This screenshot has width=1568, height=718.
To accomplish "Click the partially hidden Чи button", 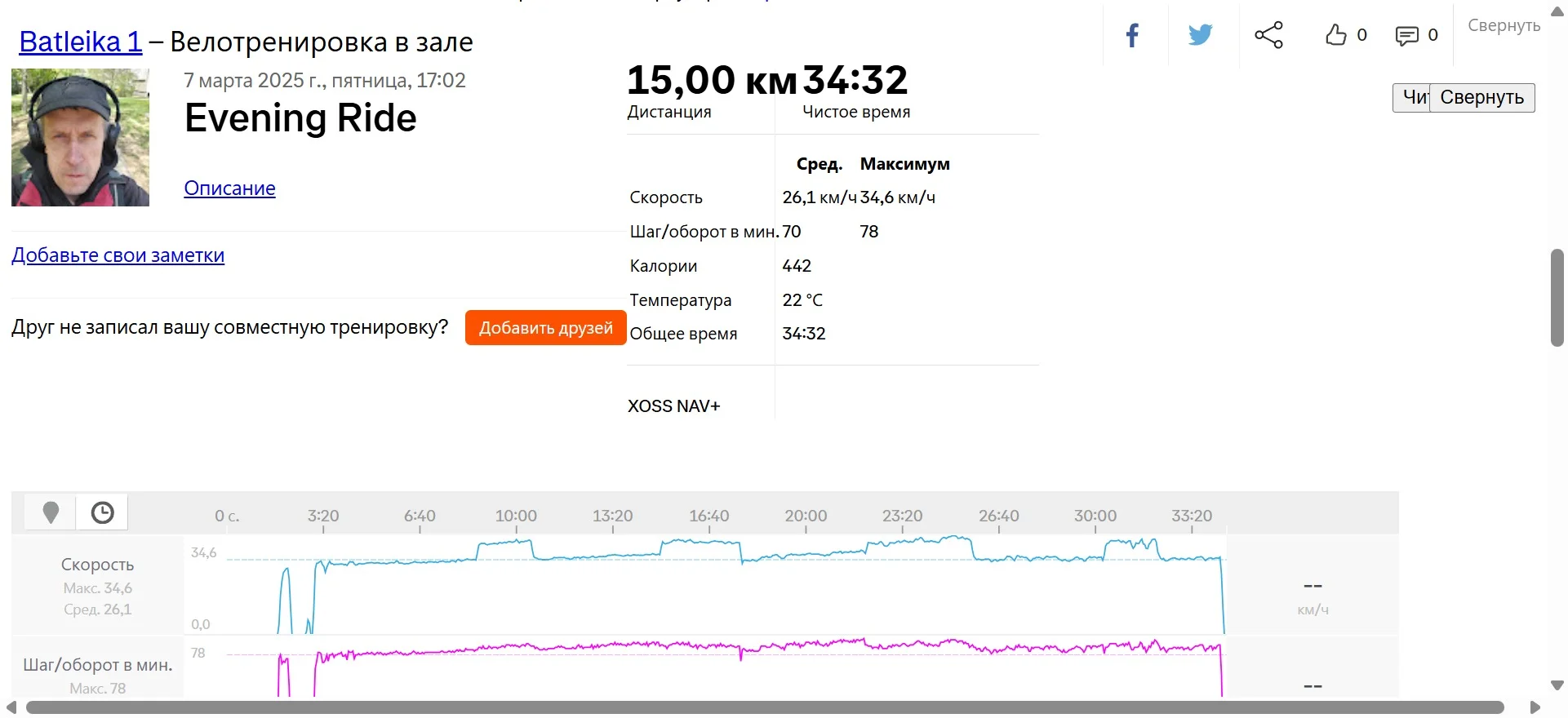I will [1411, 98].
